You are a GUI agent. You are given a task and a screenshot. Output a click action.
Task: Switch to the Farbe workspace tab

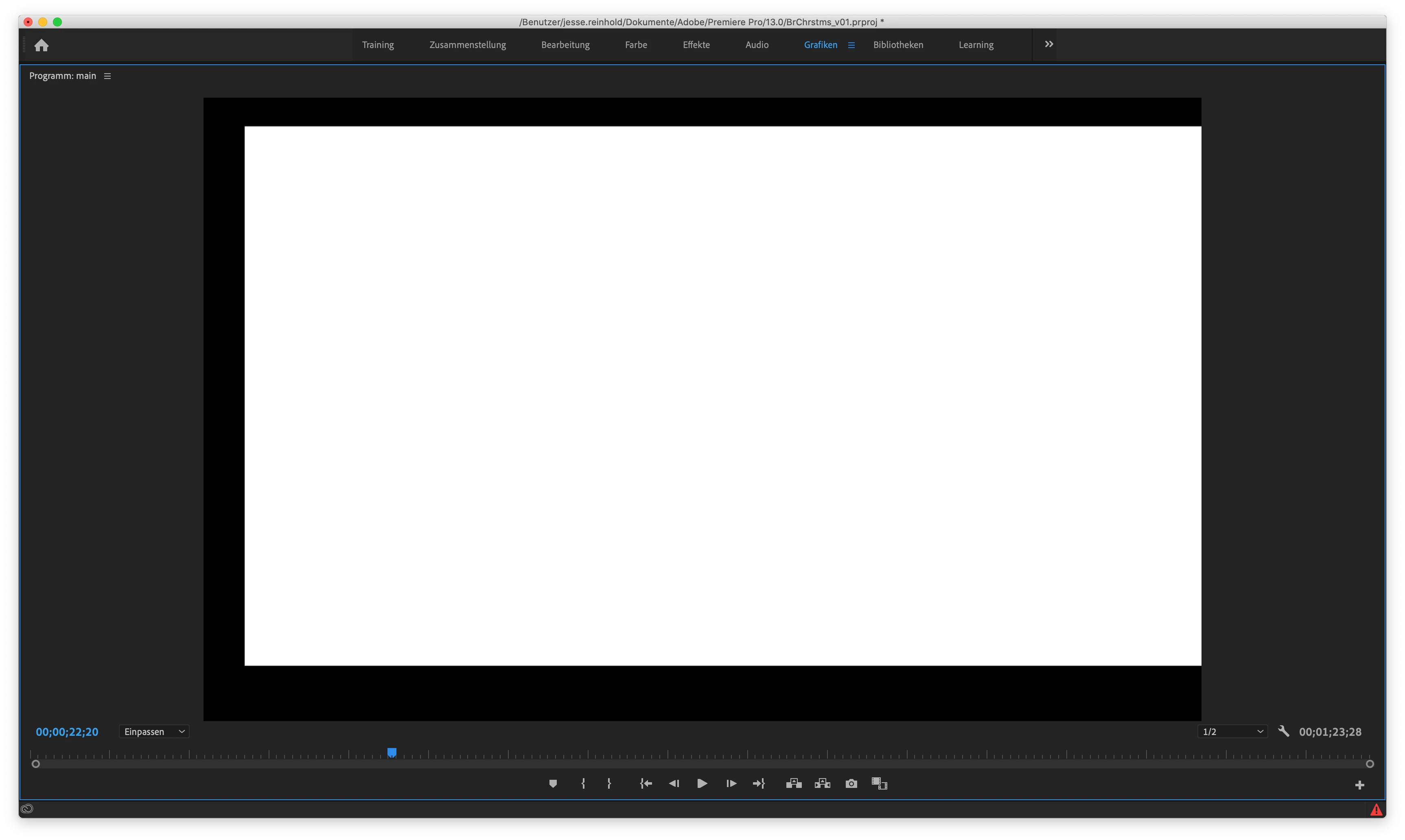[x=636, y=45]
